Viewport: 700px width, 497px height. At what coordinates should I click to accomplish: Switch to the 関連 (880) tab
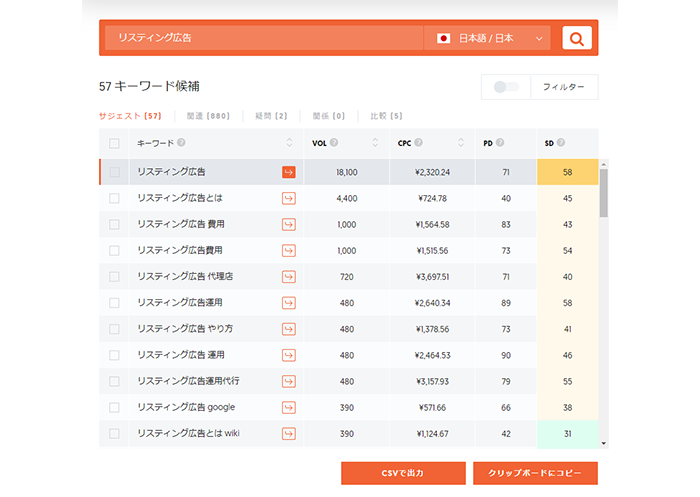[x=208, y=116]
